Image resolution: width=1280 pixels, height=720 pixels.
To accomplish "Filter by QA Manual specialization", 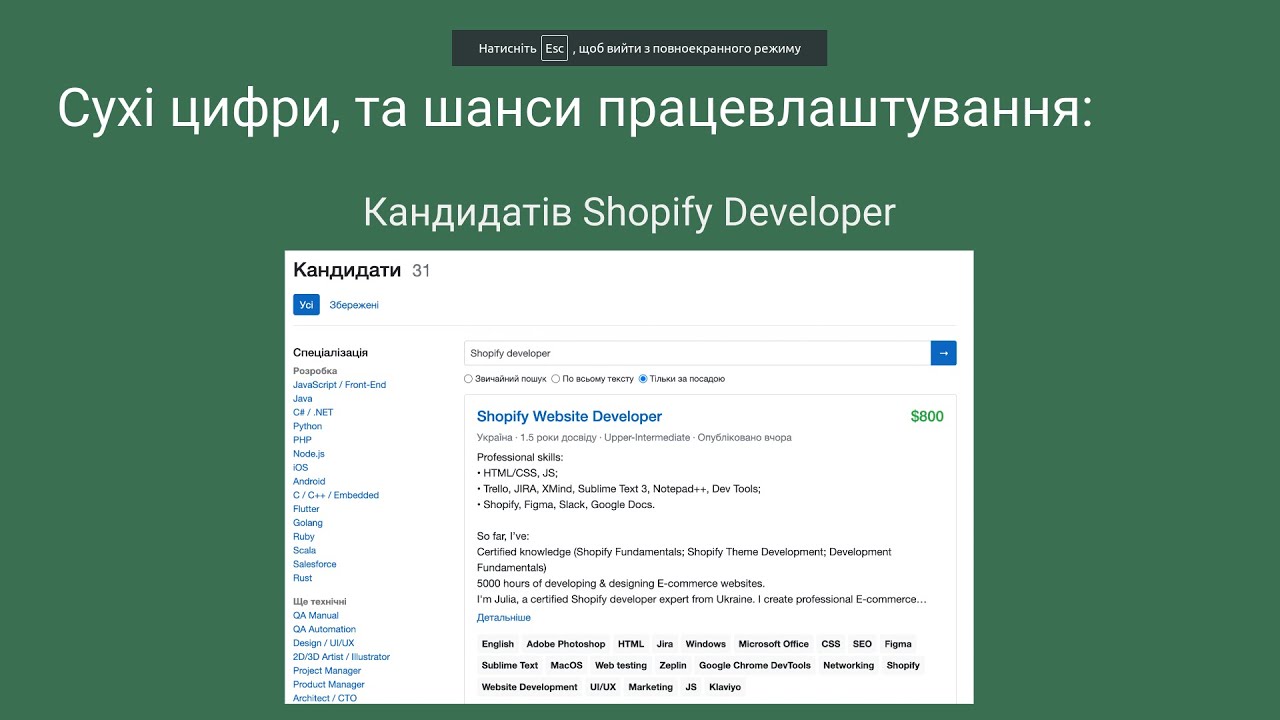I will [x=316, y=616].
